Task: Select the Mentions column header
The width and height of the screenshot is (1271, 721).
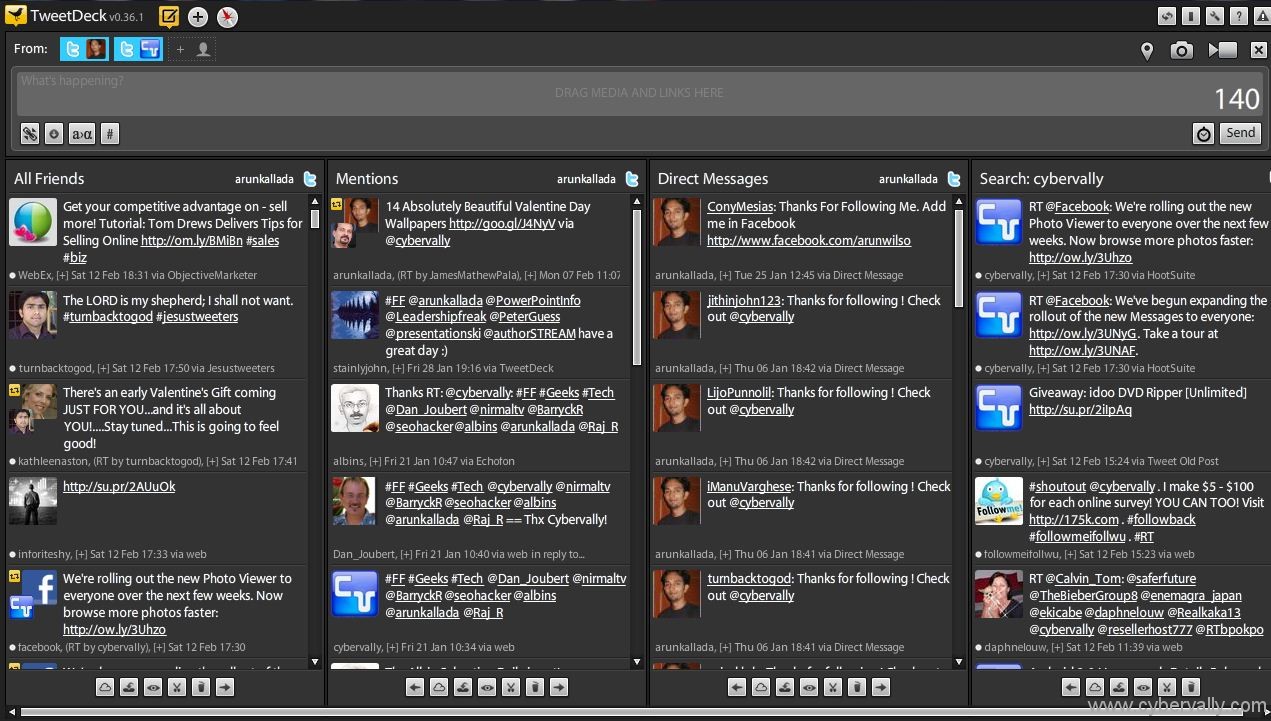Action: [x=367, y=179]
